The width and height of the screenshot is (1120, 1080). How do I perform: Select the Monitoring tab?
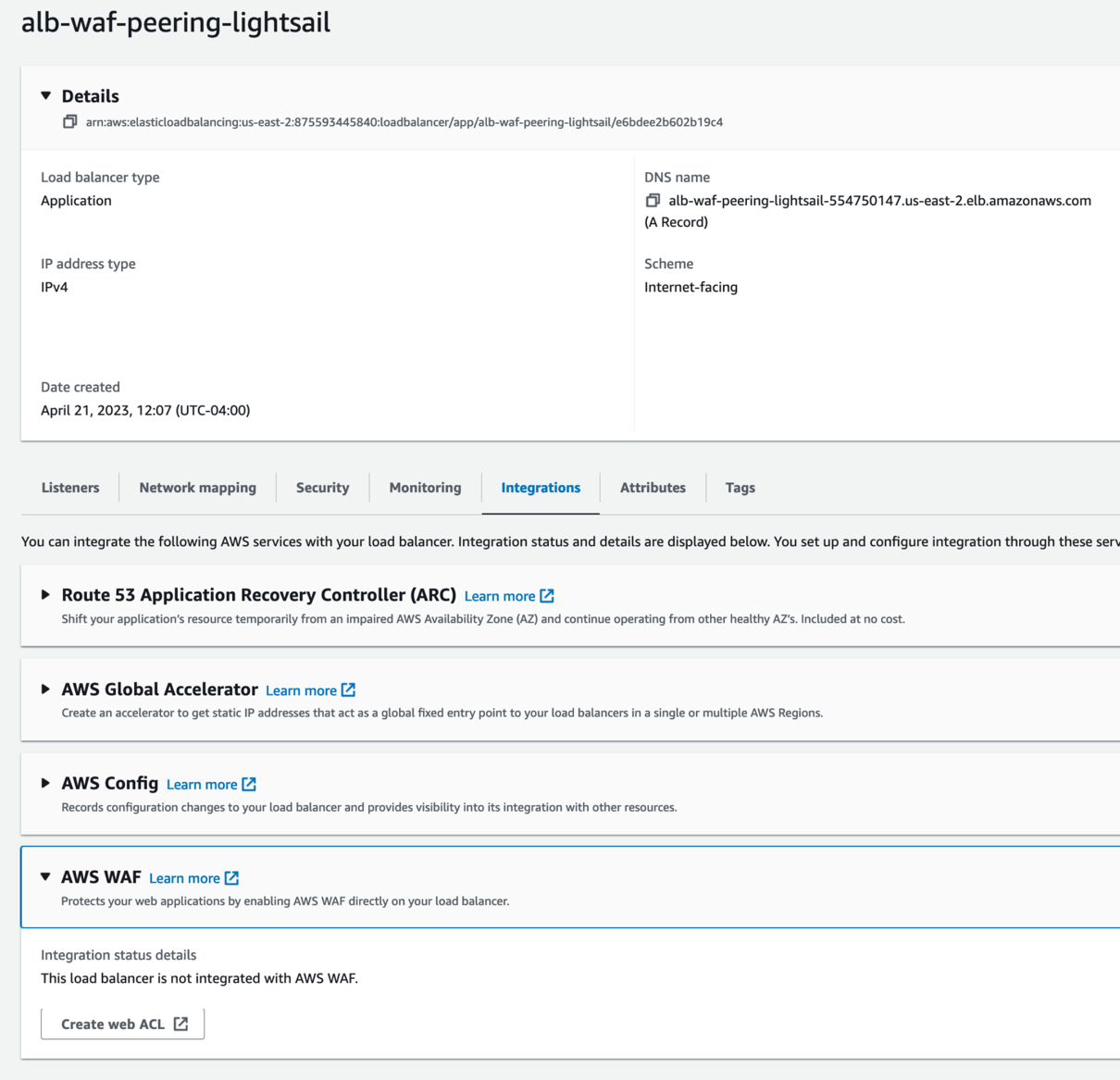(425, 488)
